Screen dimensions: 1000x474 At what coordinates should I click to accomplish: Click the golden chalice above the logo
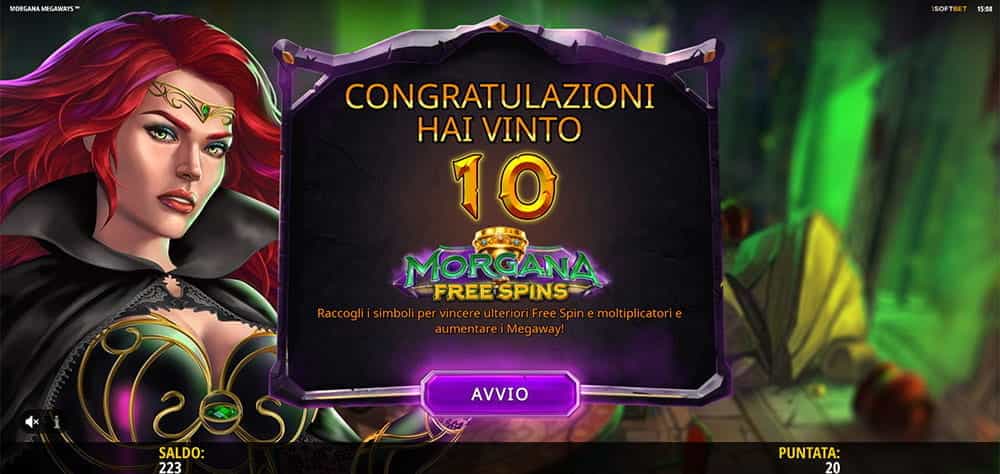click(x=500, y=240)
